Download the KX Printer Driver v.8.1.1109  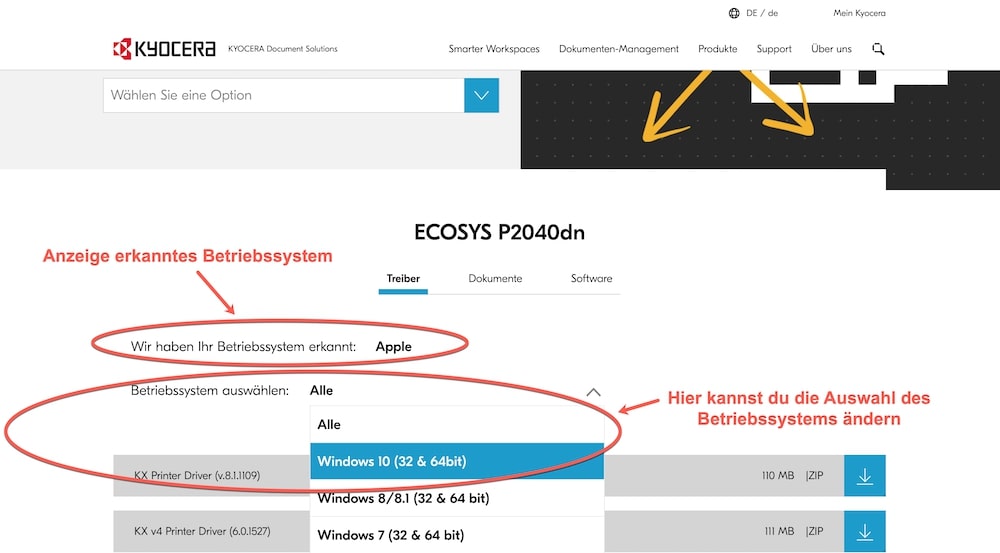coord(864,476)
